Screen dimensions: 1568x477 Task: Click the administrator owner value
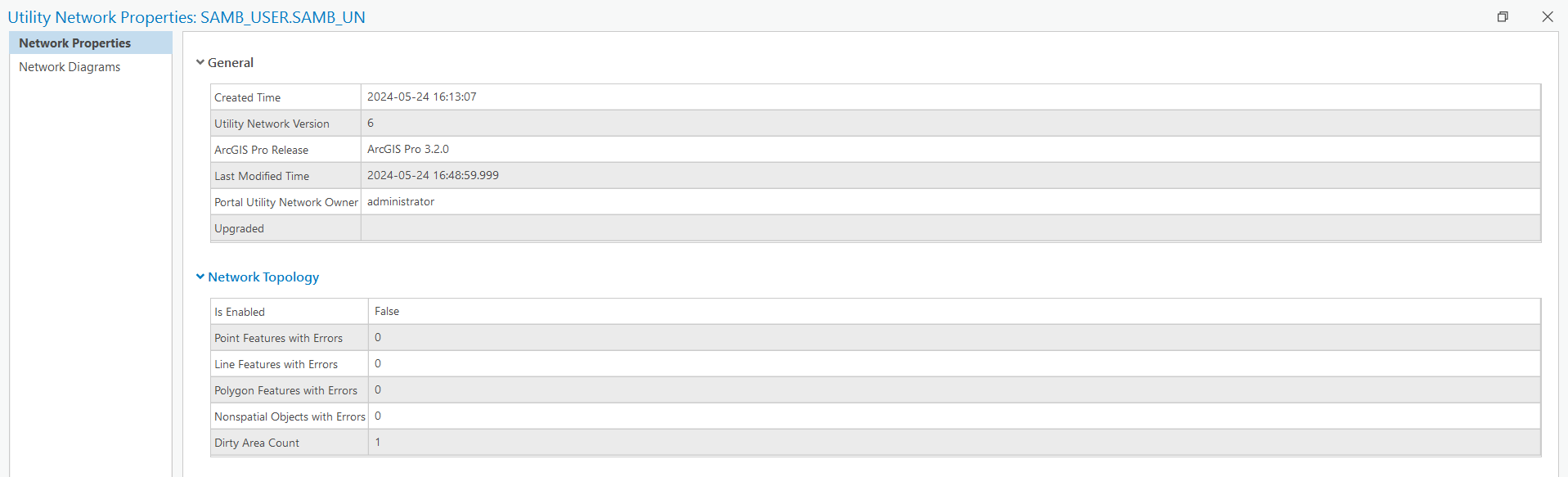pos(401,201)
